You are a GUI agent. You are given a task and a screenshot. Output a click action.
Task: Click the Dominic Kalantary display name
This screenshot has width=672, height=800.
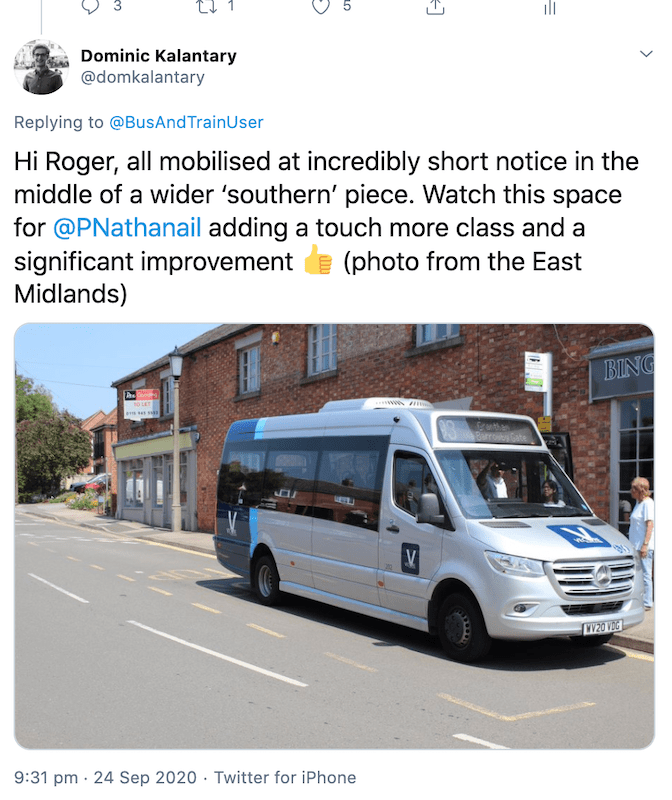pos(159,56)
